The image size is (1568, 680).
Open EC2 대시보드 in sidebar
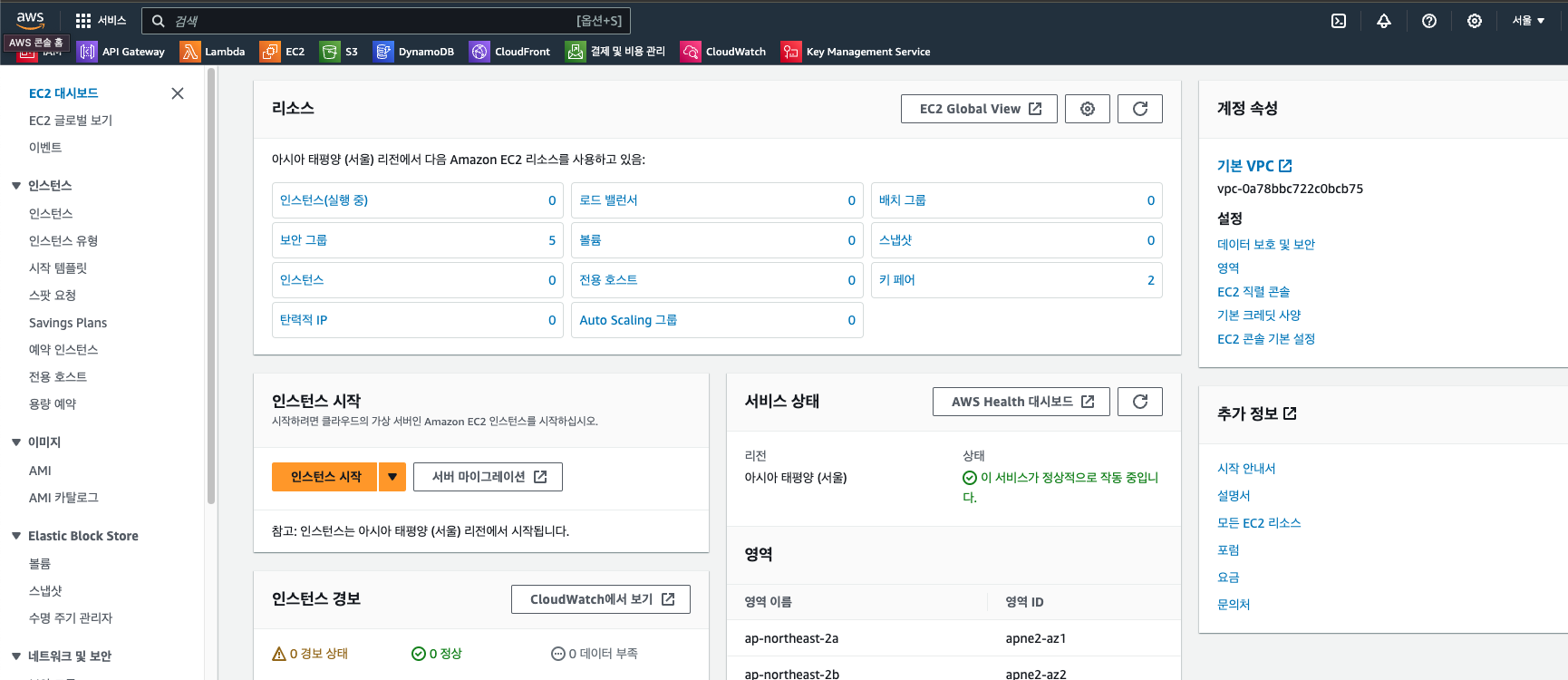[x=63, y=93]
